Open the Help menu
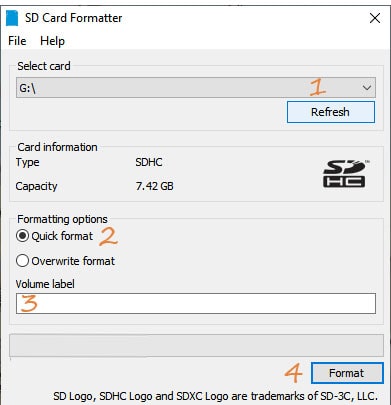 (52, 41)
